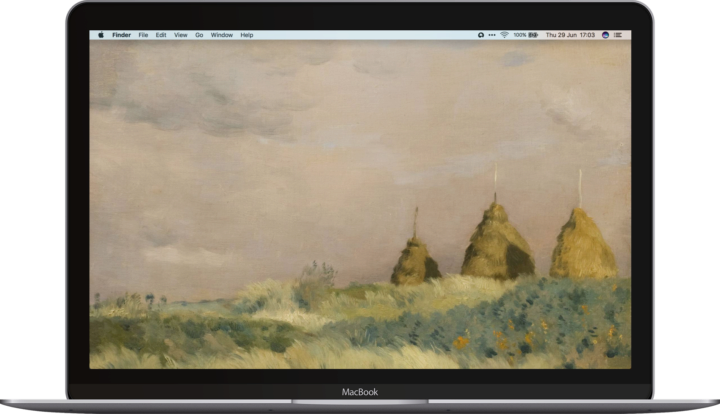Screen dimensions: 720x414
Task: Open the File menu
Action: 143,35
